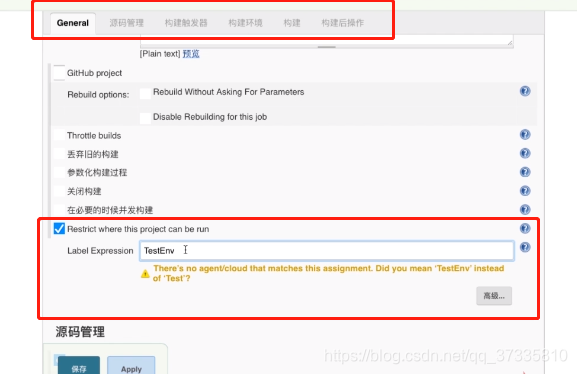This screenshot has width=577, height=374.
Task: Open help for Rebuild Without Asking For Parameters
Action: [525, 91]
